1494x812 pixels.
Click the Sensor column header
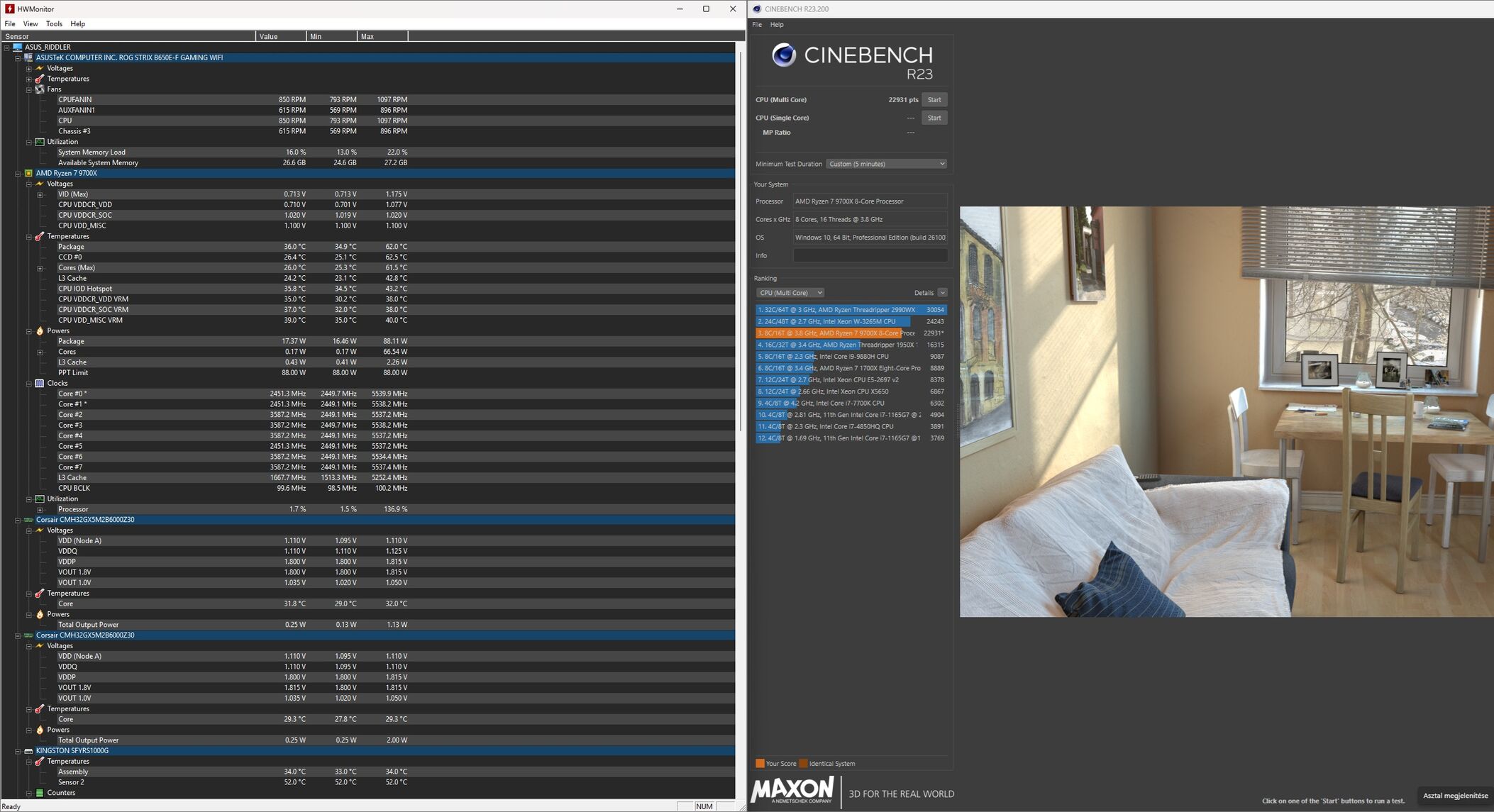pyautogui.click(x=128, y=36)
